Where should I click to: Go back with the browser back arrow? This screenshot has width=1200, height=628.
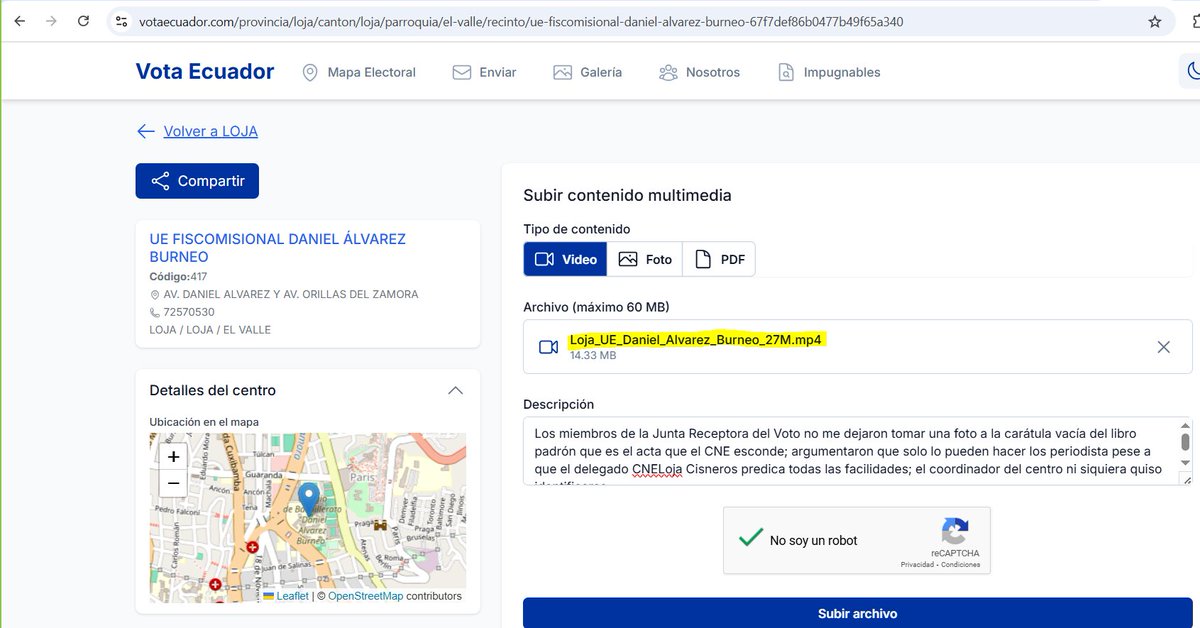tap(20, 21)
